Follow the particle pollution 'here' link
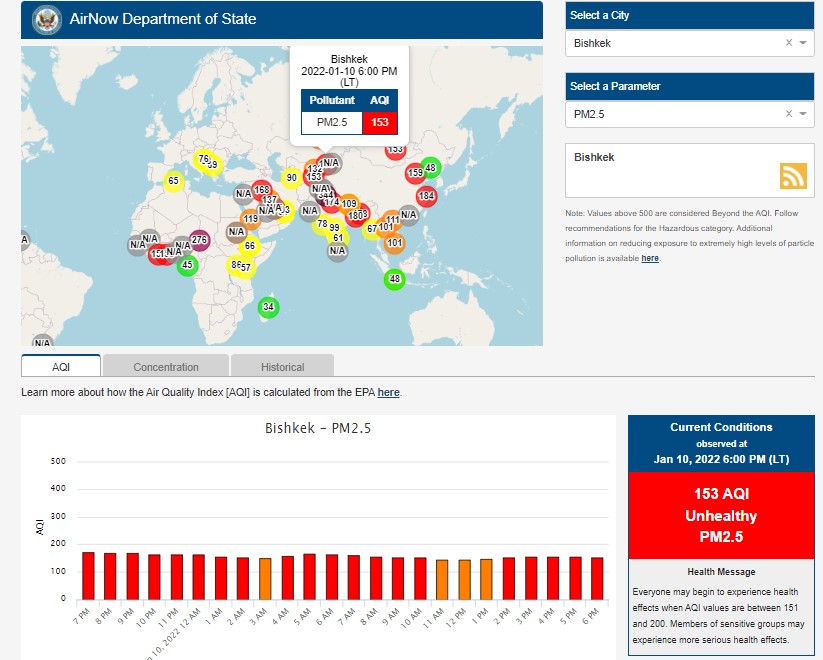The image size is (823, 660). [650, 258]
